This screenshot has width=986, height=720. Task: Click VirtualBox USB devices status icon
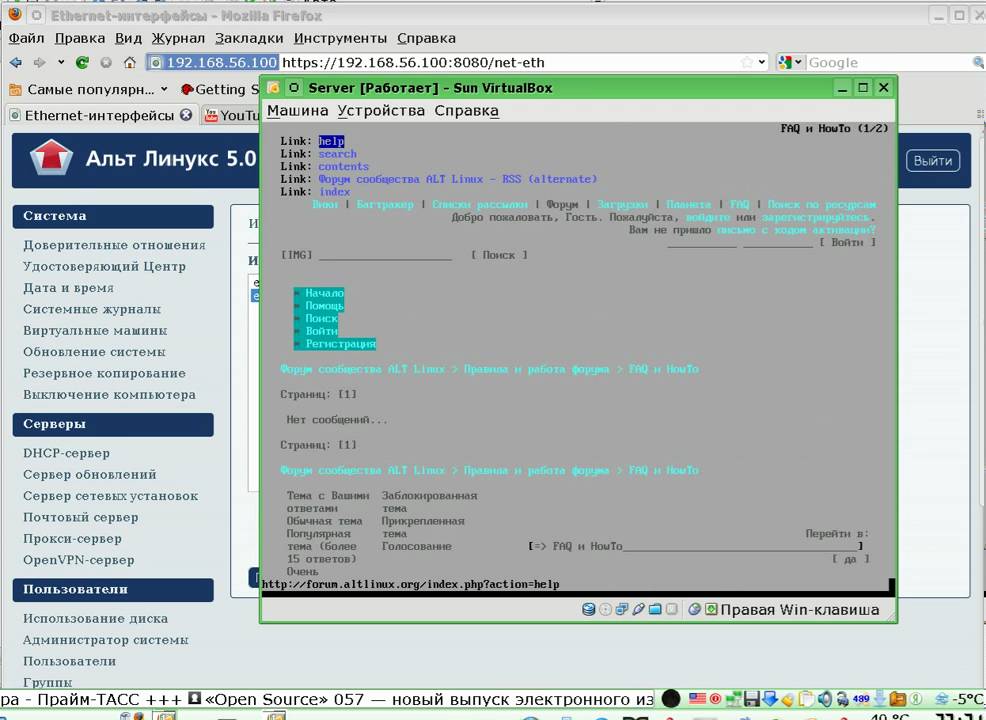[638, 609]
